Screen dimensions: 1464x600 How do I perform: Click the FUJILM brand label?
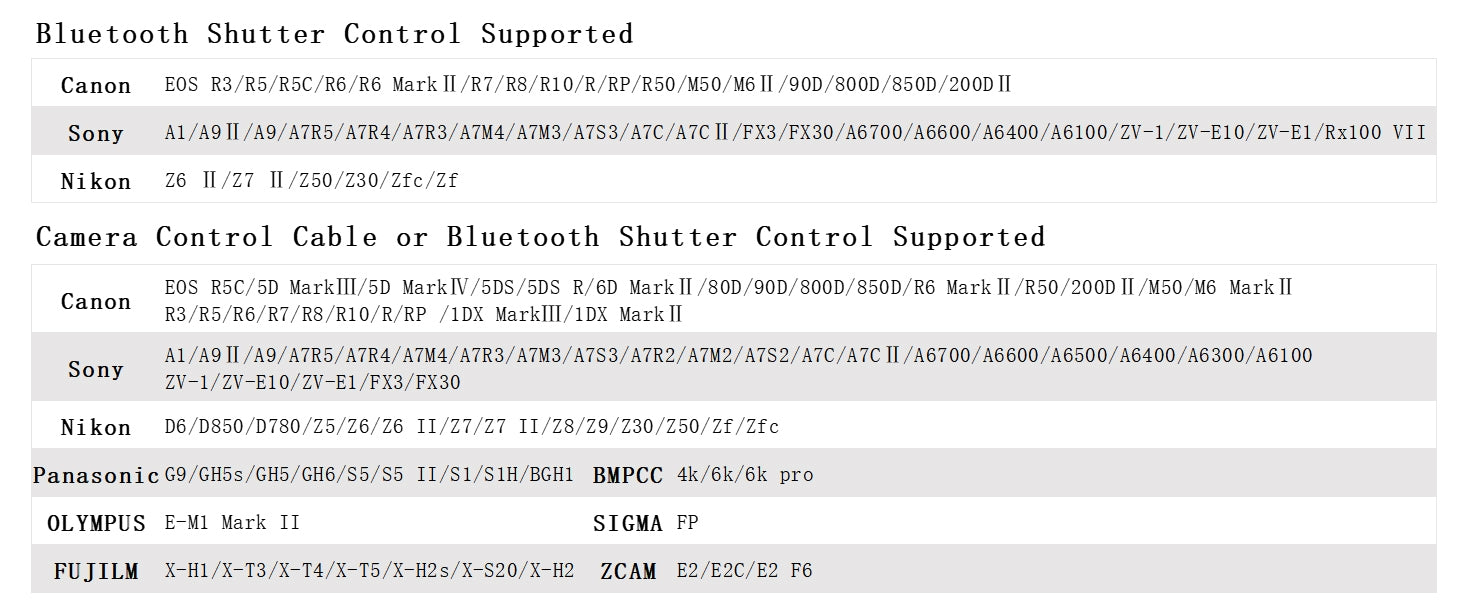pyautogui.click(x=96, y=572)
